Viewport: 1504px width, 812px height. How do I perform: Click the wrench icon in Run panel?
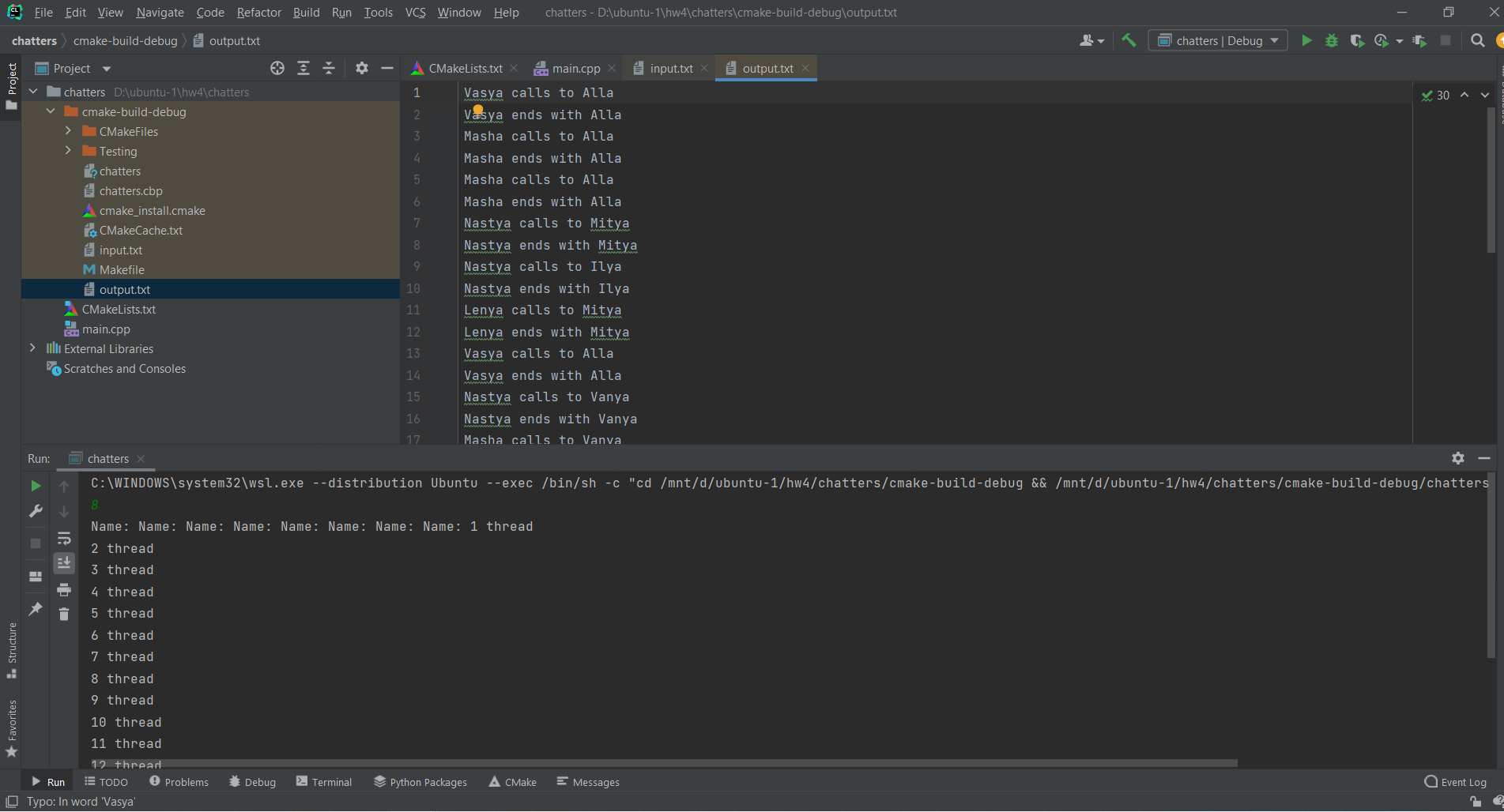pos(36,512)
